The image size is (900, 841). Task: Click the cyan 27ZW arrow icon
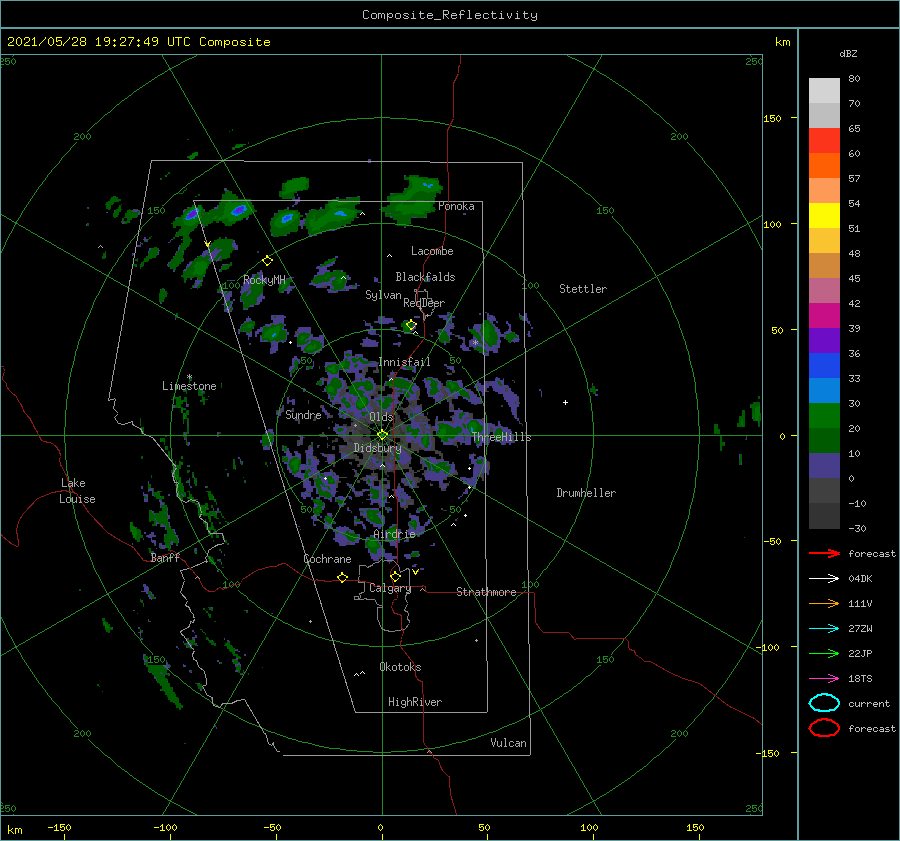[x=824, y=628]
